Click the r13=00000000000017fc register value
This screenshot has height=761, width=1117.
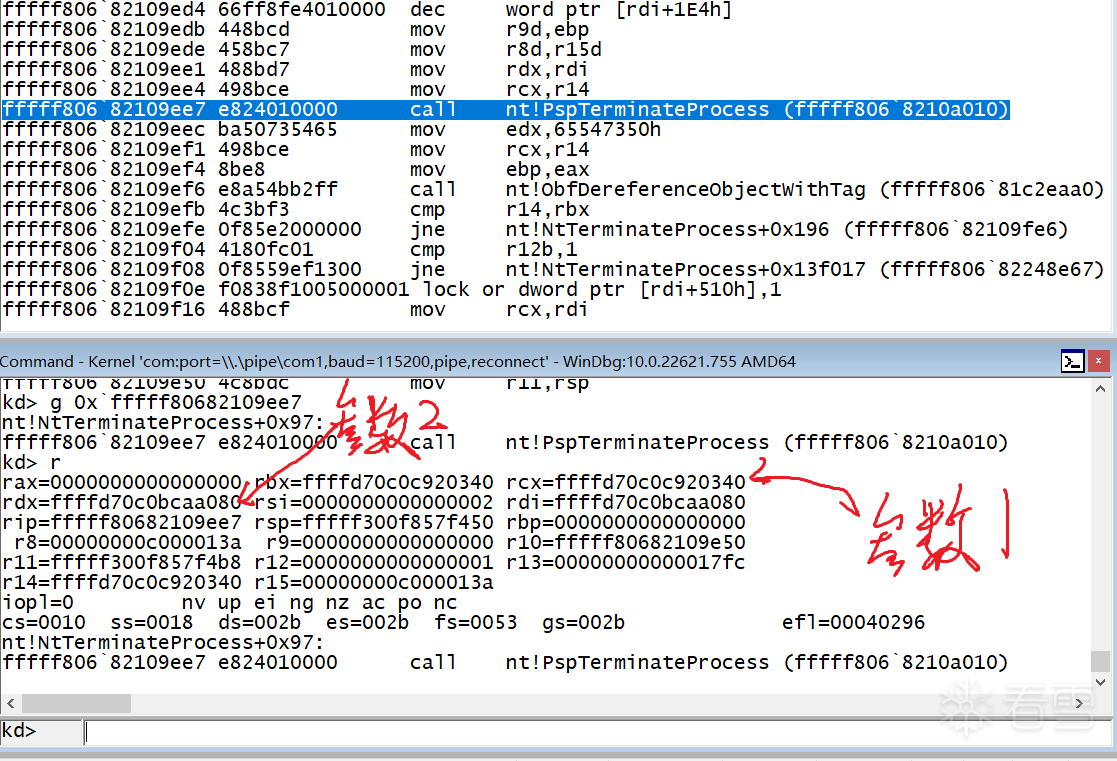625,561
